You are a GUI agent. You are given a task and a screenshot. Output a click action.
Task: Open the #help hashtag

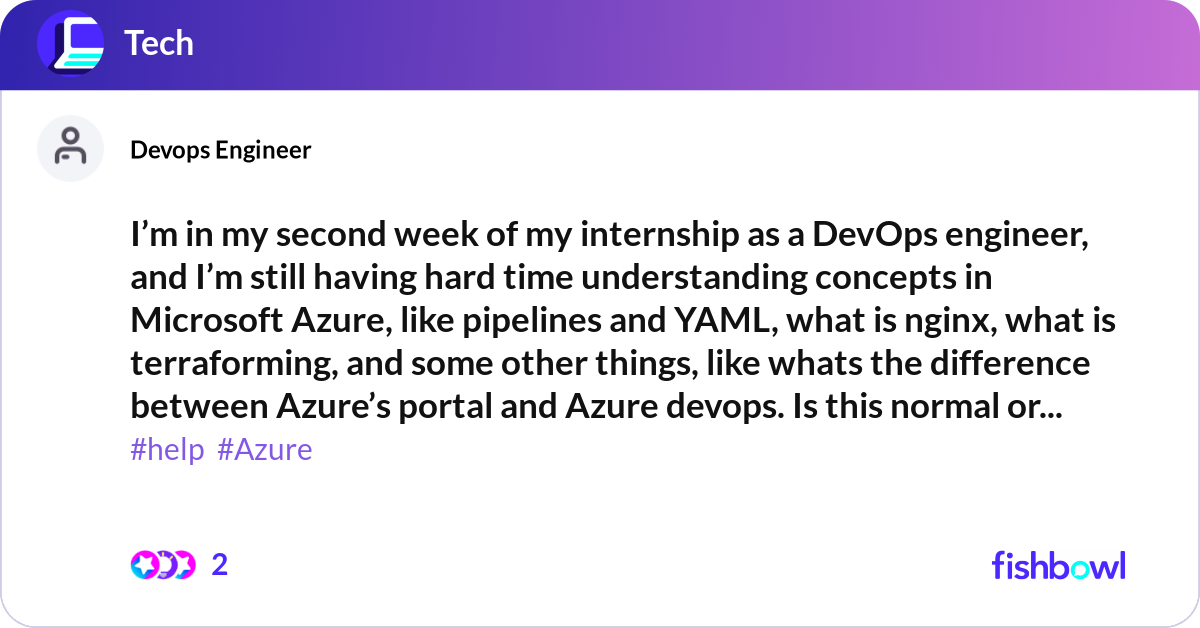pyautogui.click(x=166, y=449)
